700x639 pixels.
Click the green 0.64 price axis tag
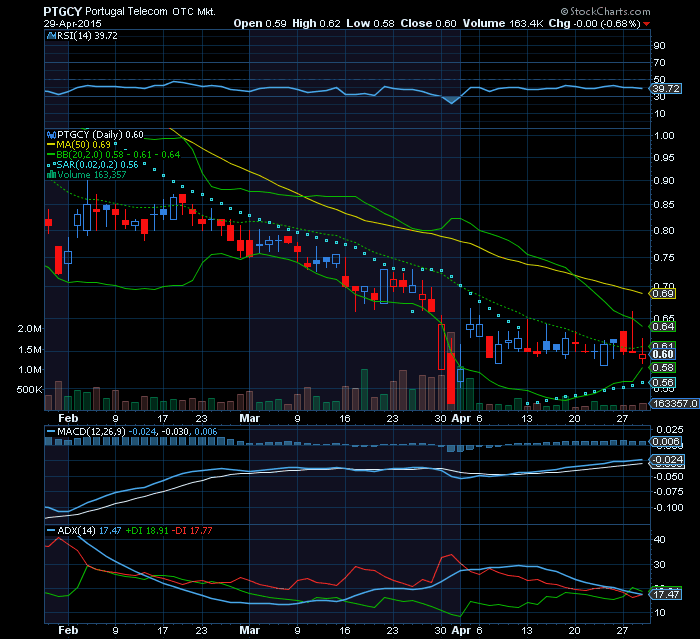[663, 326]
